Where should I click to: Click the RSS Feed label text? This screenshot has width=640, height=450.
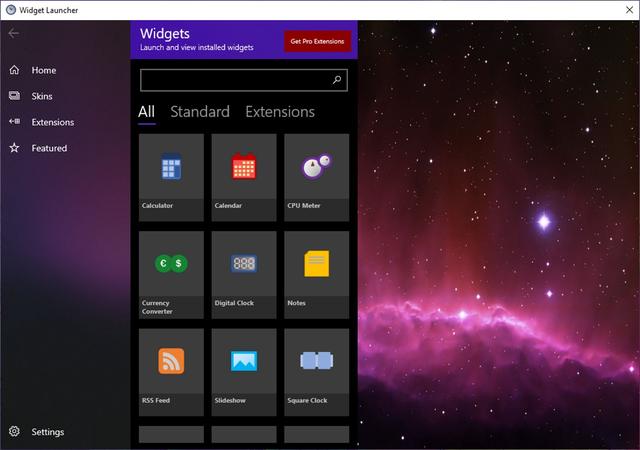coord(156,400)
